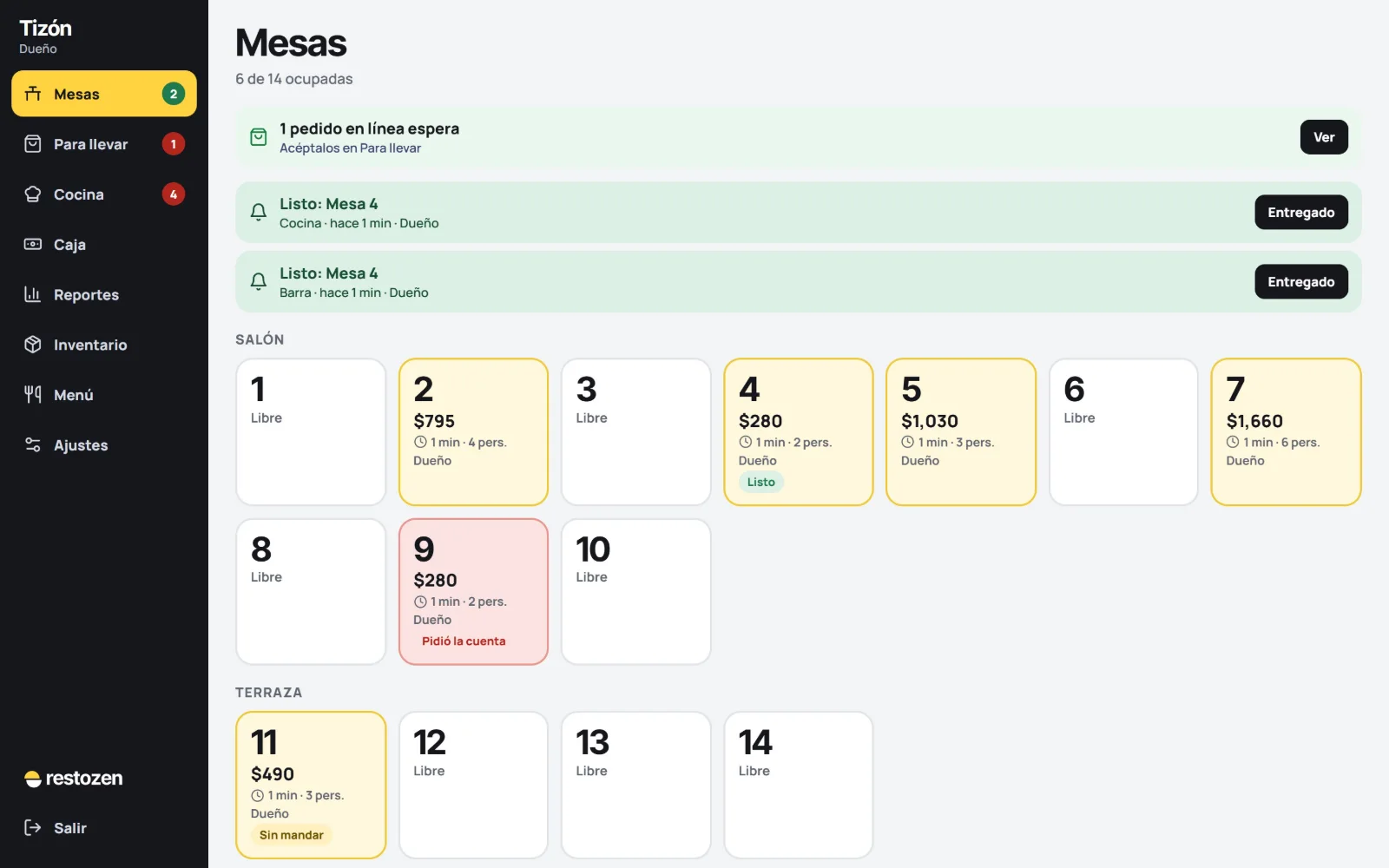Viewport: 1389px width, 868px height.
Task: Click Ver on the online order banner
Action: [x=1324, y=137]
